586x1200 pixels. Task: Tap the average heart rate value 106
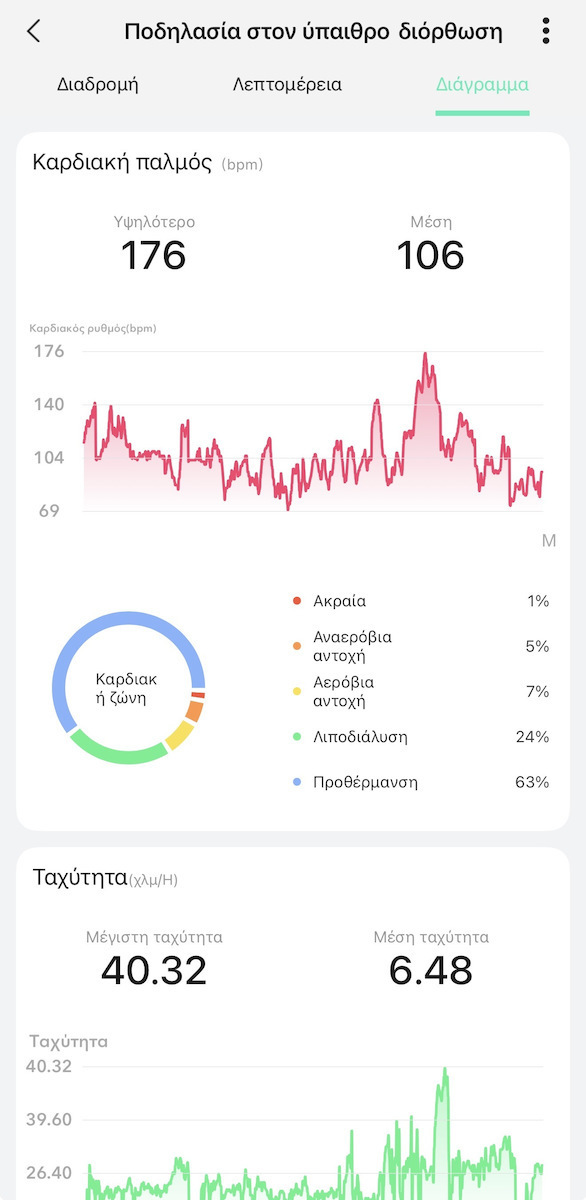[x=431, y=255]
